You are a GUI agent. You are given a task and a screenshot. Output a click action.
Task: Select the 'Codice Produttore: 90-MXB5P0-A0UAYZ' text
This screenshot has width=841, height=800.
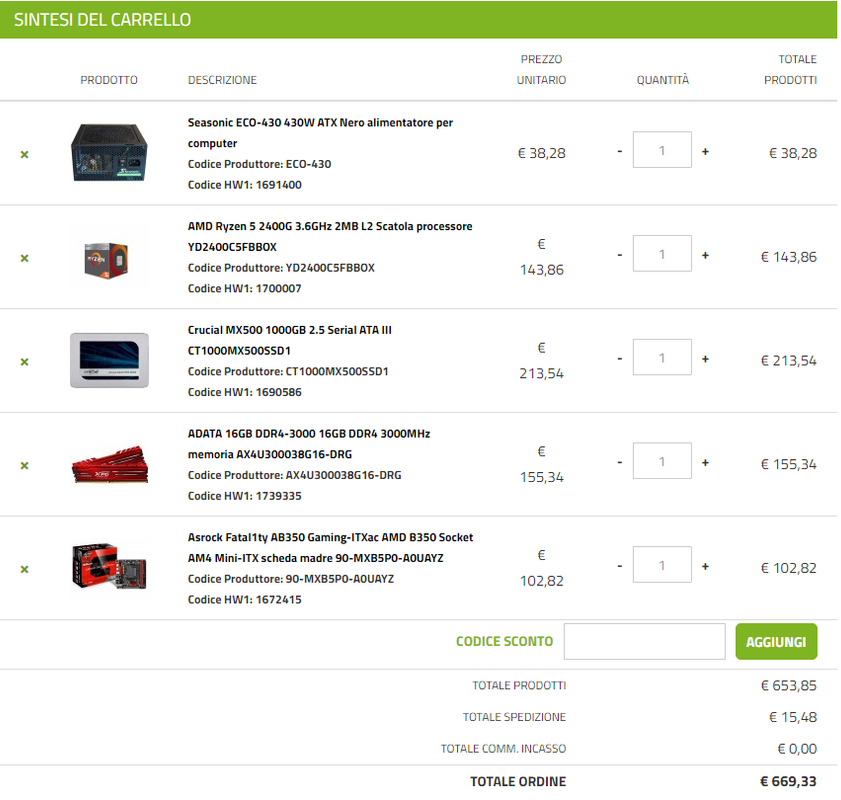click(291, 579)
